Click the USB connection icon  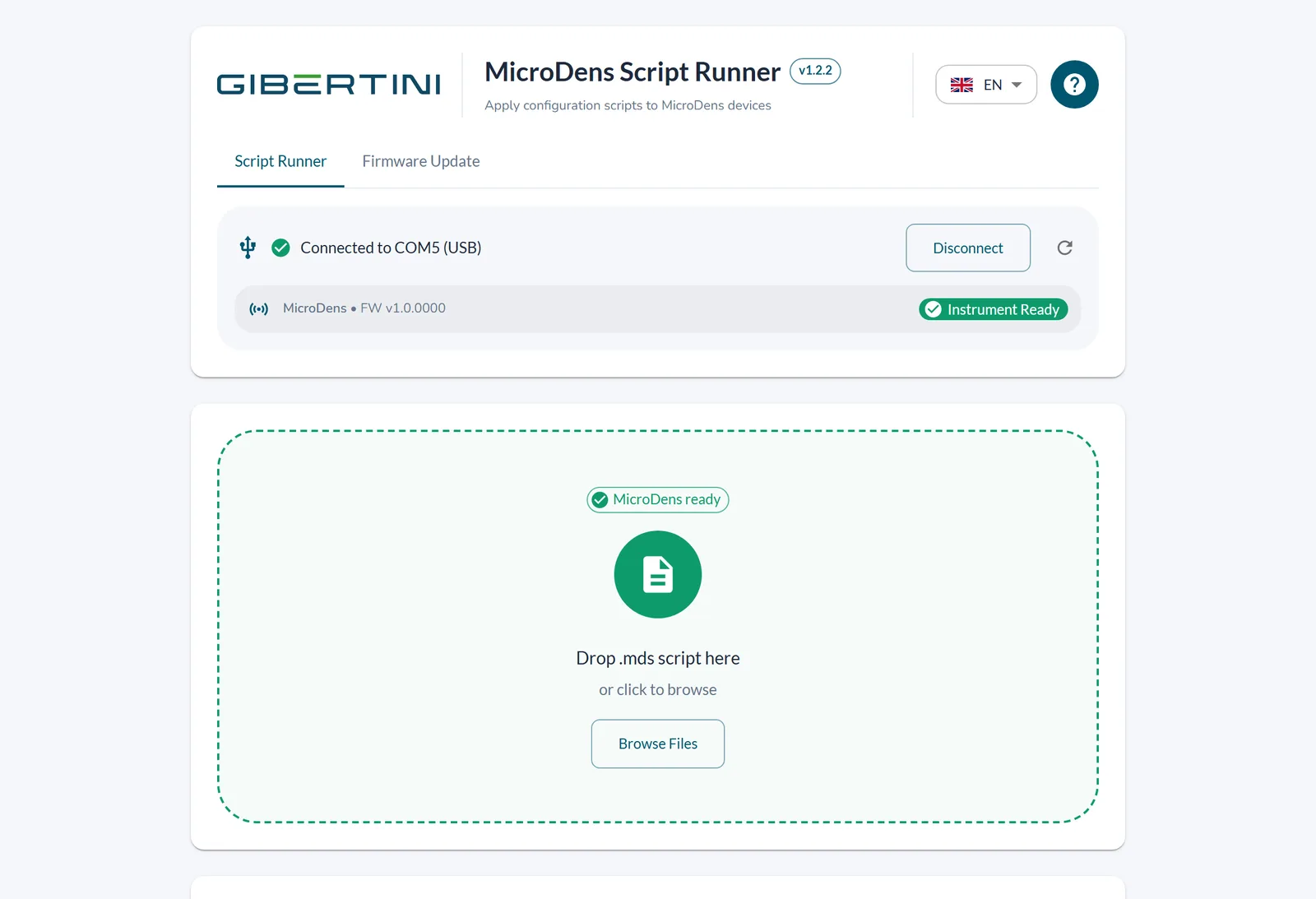[x=248, y=248]
